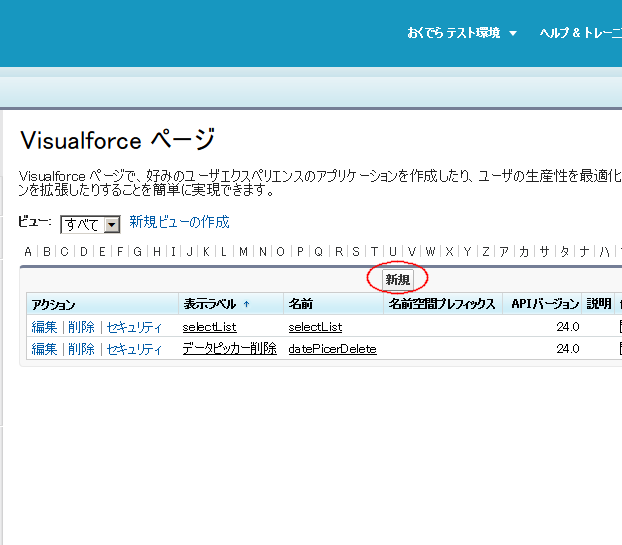Edit the datePicerDelete page via 編集
The width and height of the screenshot is (622, 545).
tap(44, 349)
